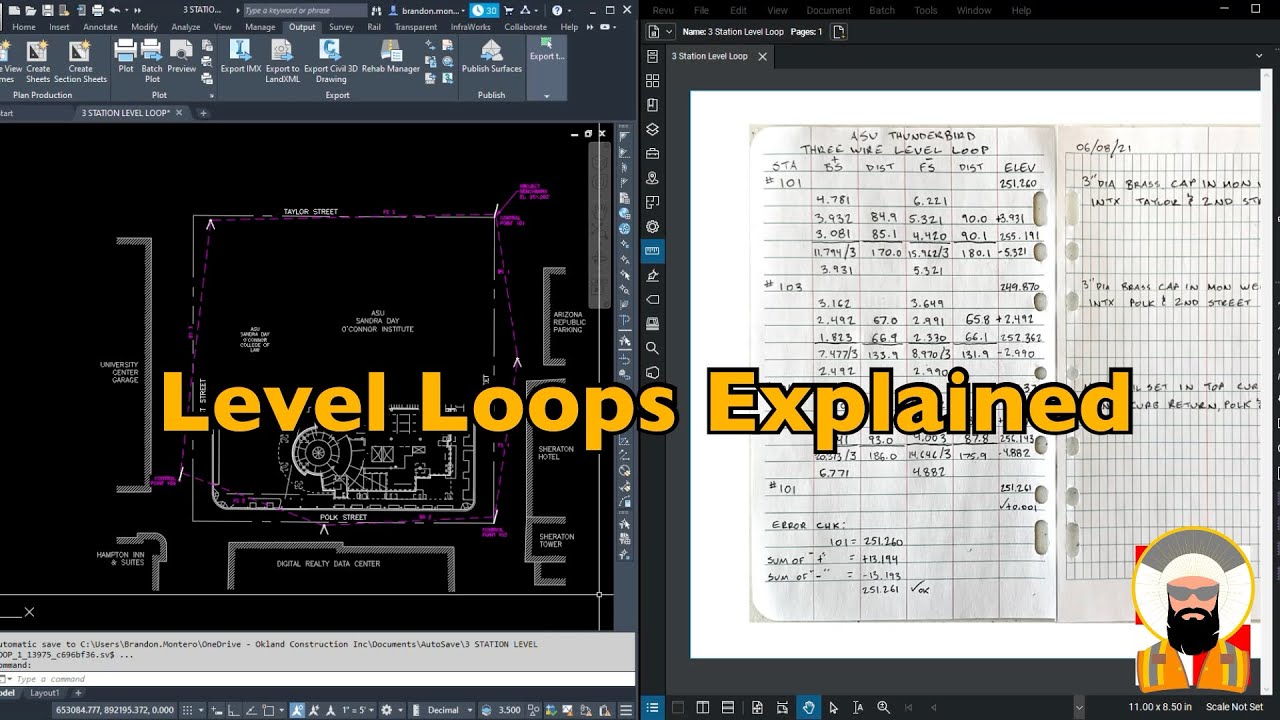This screenshot has height=720, width=1280.
Task: Open Revu page size dropdown at bottom
Action: click(x=1078, y=707)
